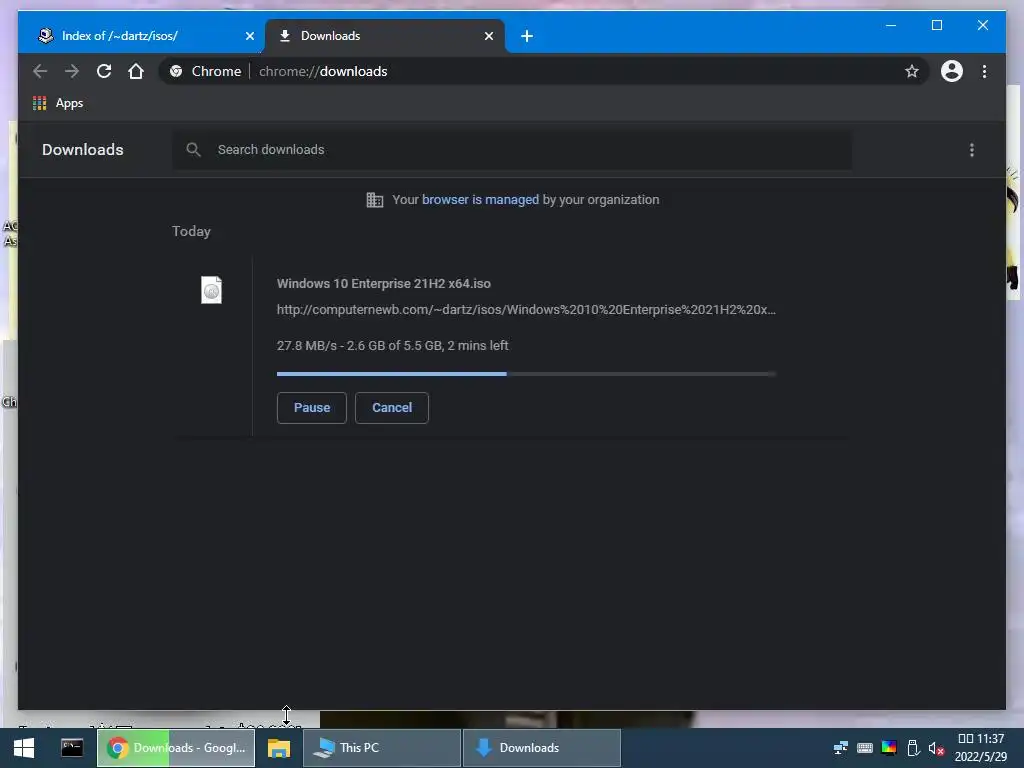Reload the downloads page
1024x768 pixels.
[x=104, y=71]
